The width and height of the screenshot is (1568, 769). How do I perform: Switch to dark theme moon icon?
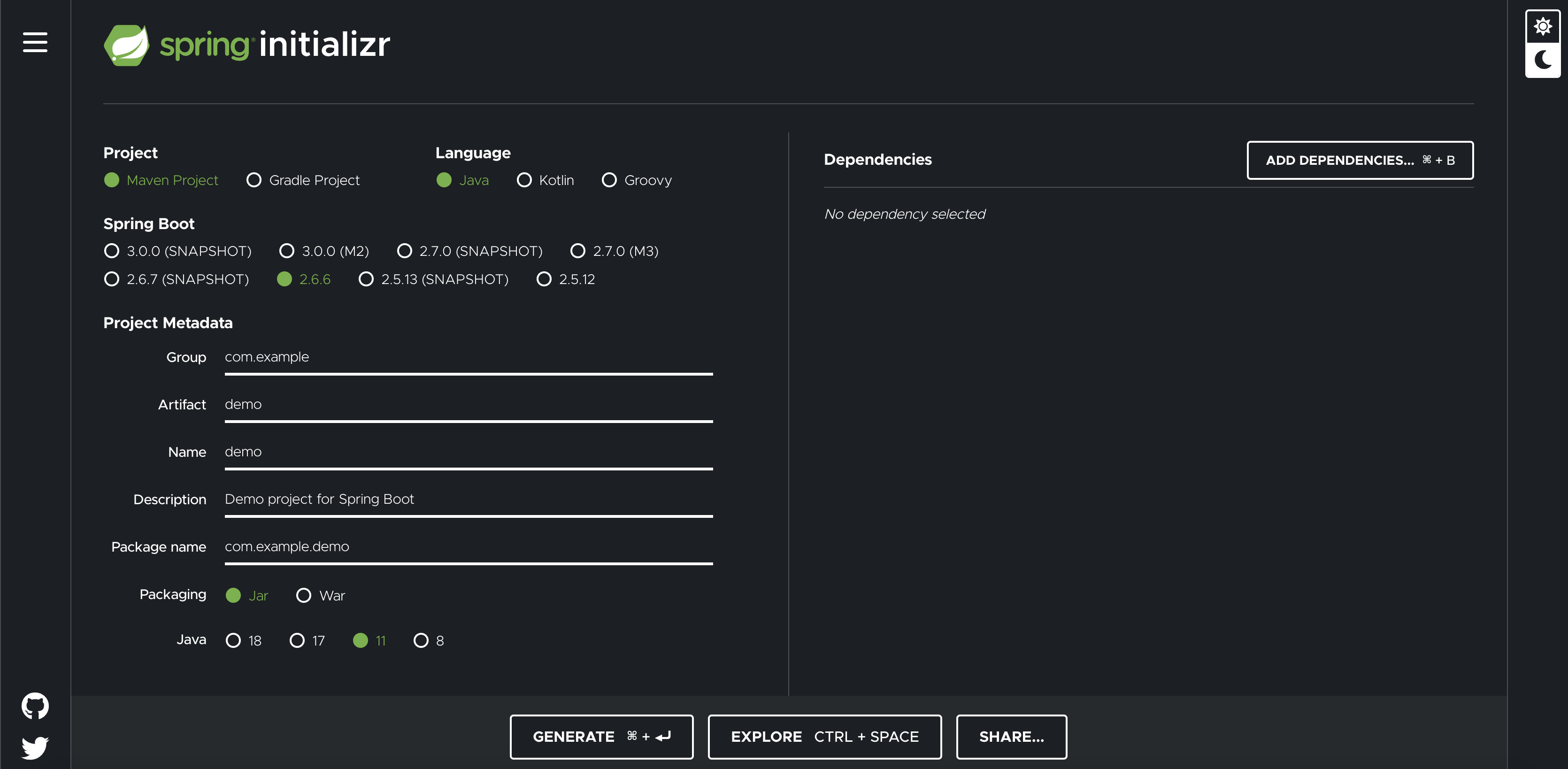pyautogui.click(x=1543, y=60)
